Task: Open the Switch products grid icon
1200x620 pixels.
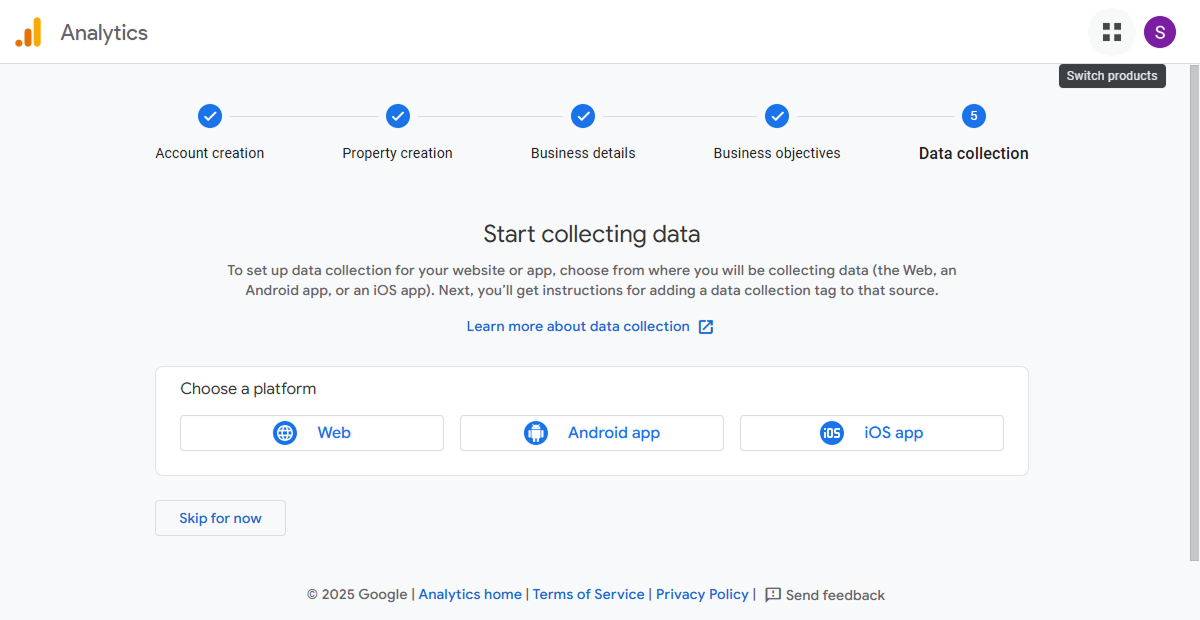Action: (x=1112, y=31)
